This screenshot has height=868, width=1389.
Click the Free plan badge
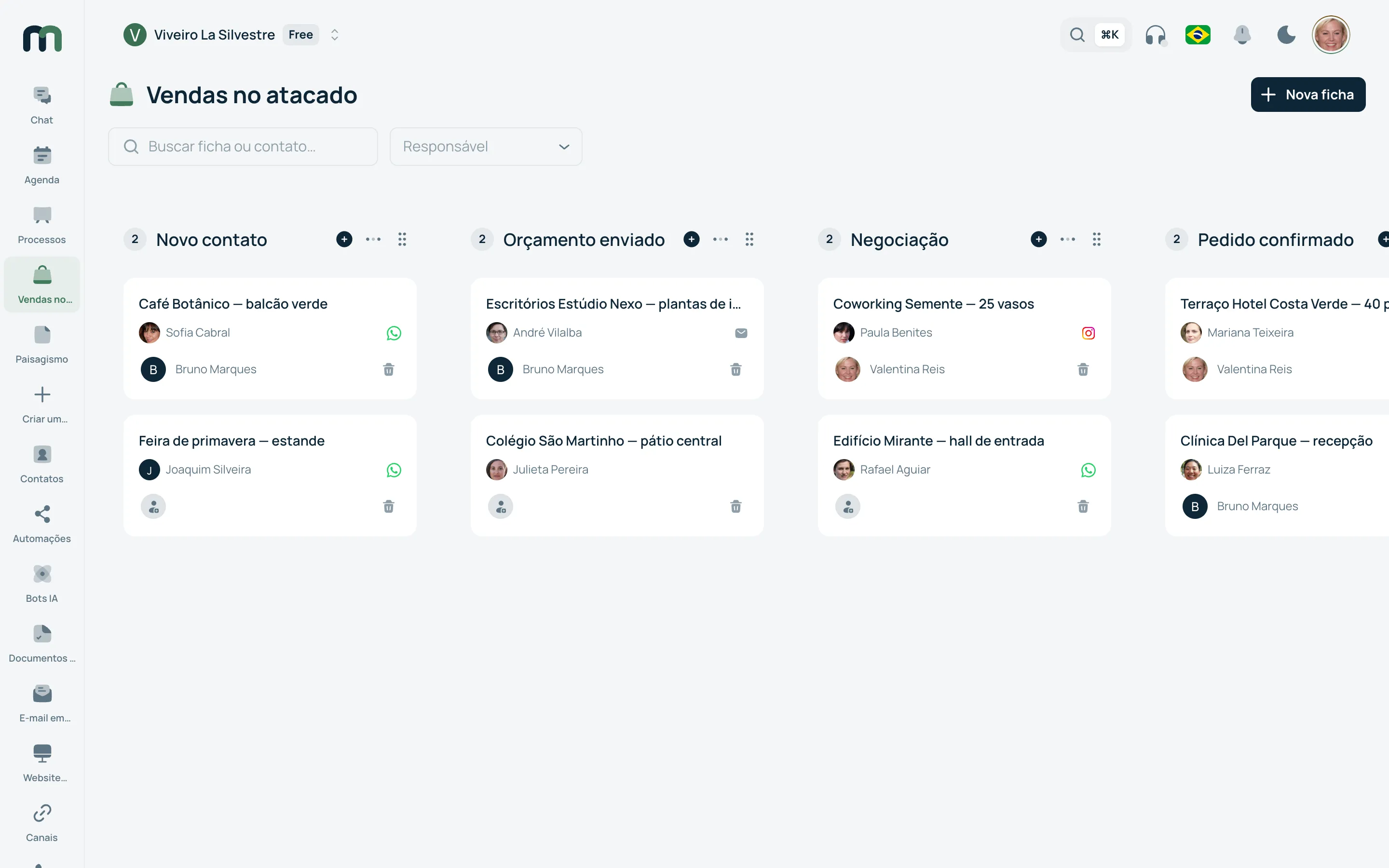[301, 35]
